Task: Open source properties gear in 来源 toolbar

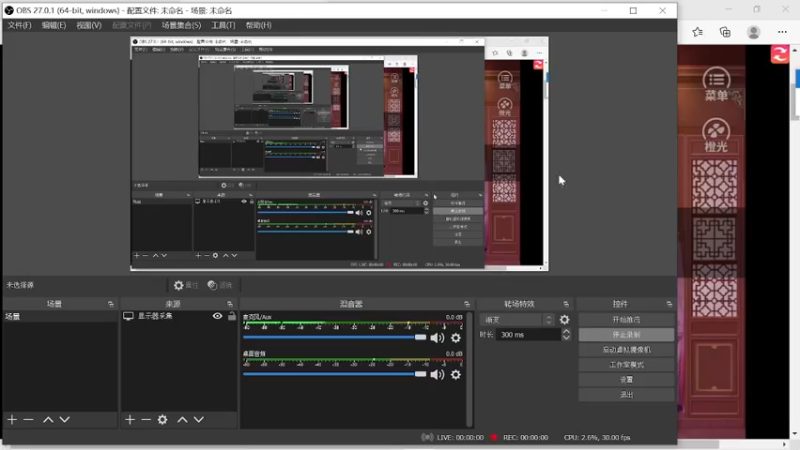Action: [x=162, y=419]
